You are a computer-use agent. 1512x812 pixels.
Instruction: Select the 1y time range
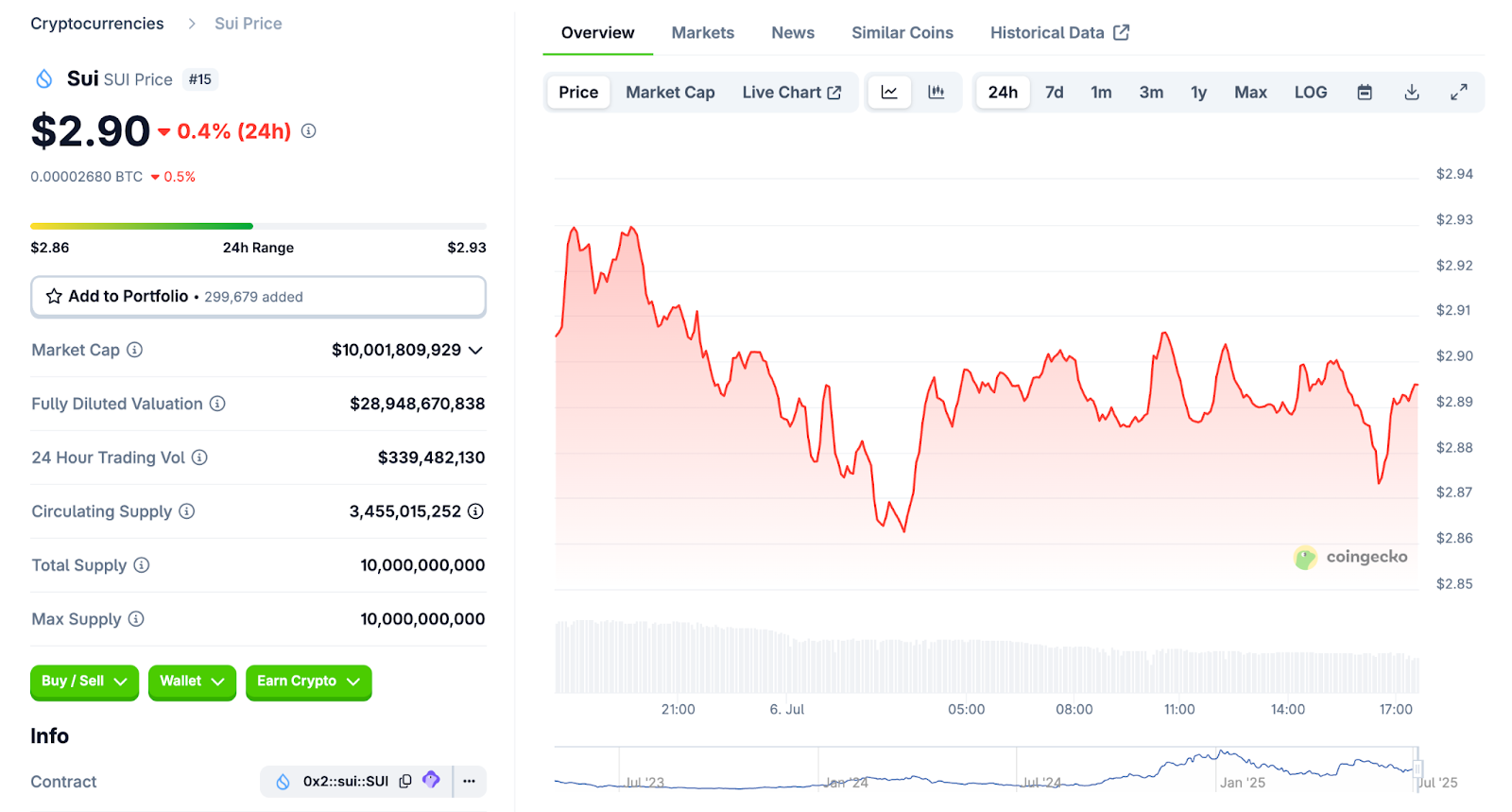pos(1199,93)
